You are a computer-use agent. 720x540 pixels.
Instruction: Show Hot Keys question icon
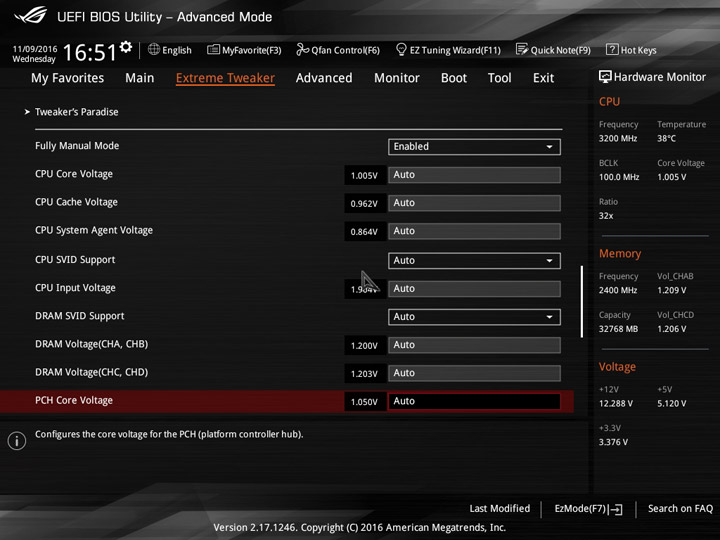[x=612, y=49]
